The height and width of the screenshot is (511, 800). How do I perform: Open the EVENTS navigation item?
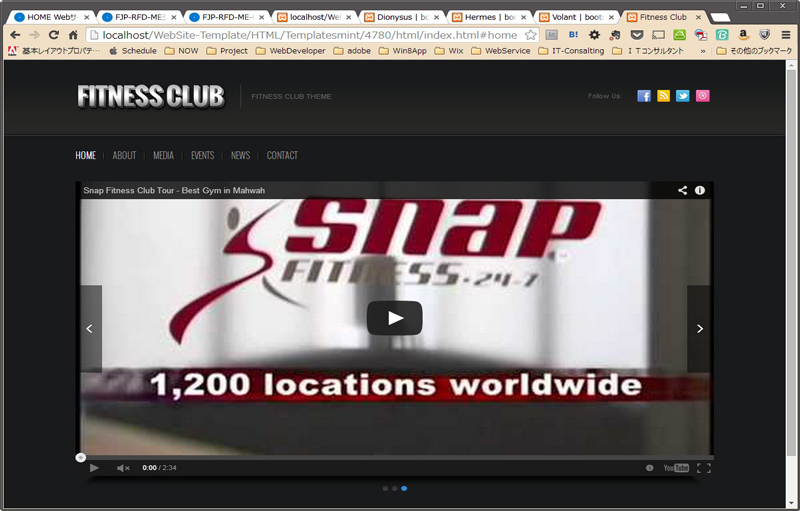[203, 155]
